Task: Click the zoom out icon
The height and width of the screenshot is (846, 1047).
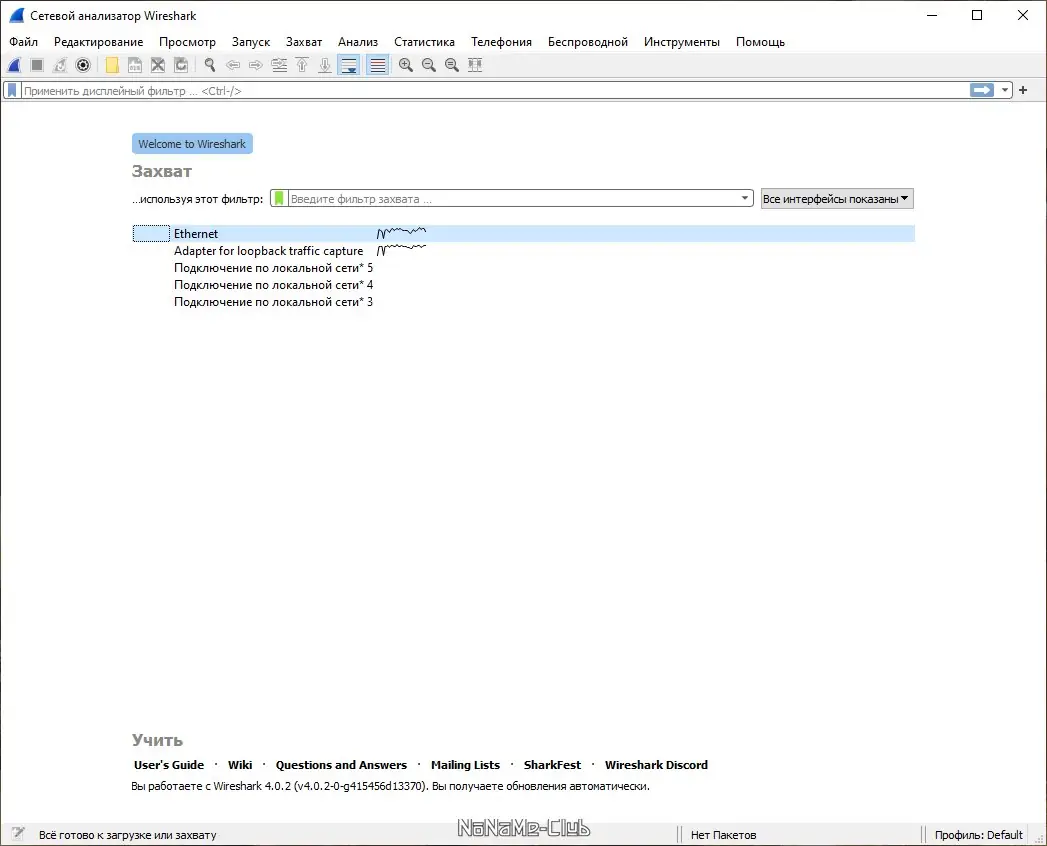Action: (429, 65)
